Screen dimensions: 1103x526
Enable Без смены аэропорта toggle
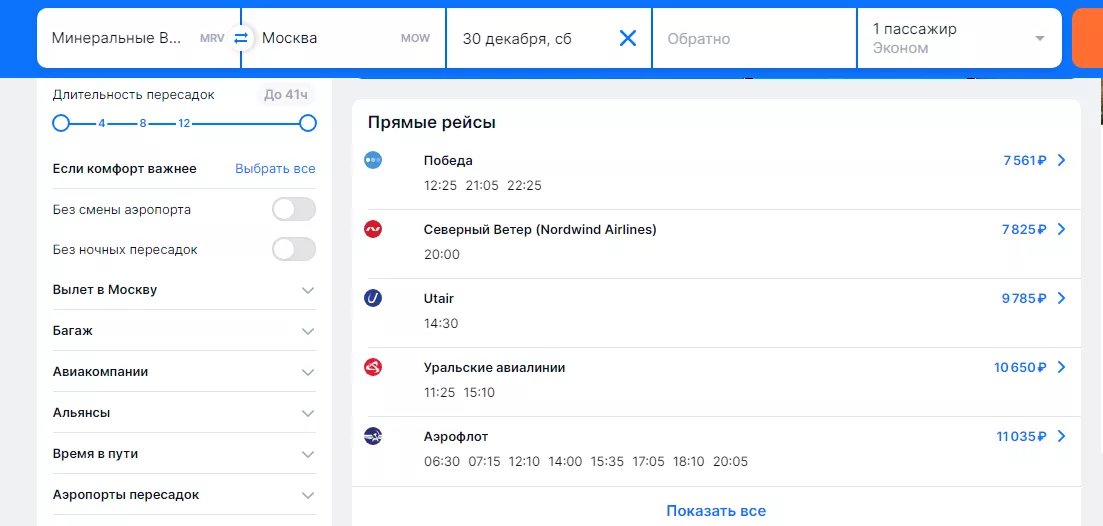pyautogui.click(x=294, y=209)
